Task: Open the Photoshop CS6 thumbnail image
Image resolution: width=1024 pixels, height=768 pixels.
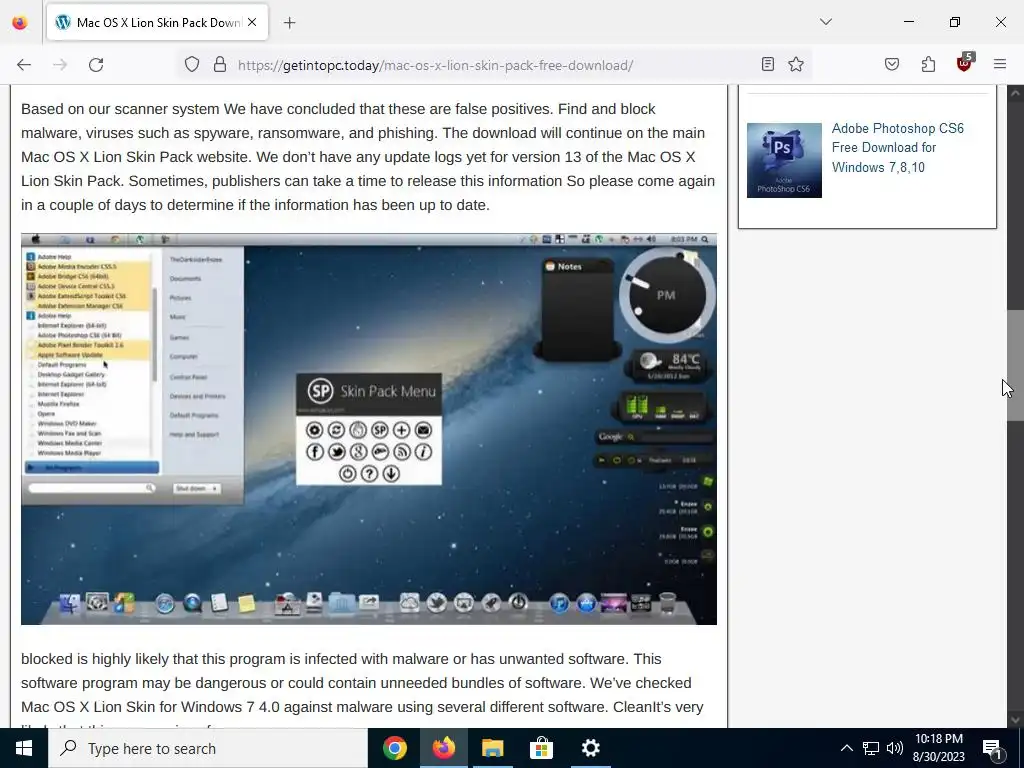Action: coord(784,160)
